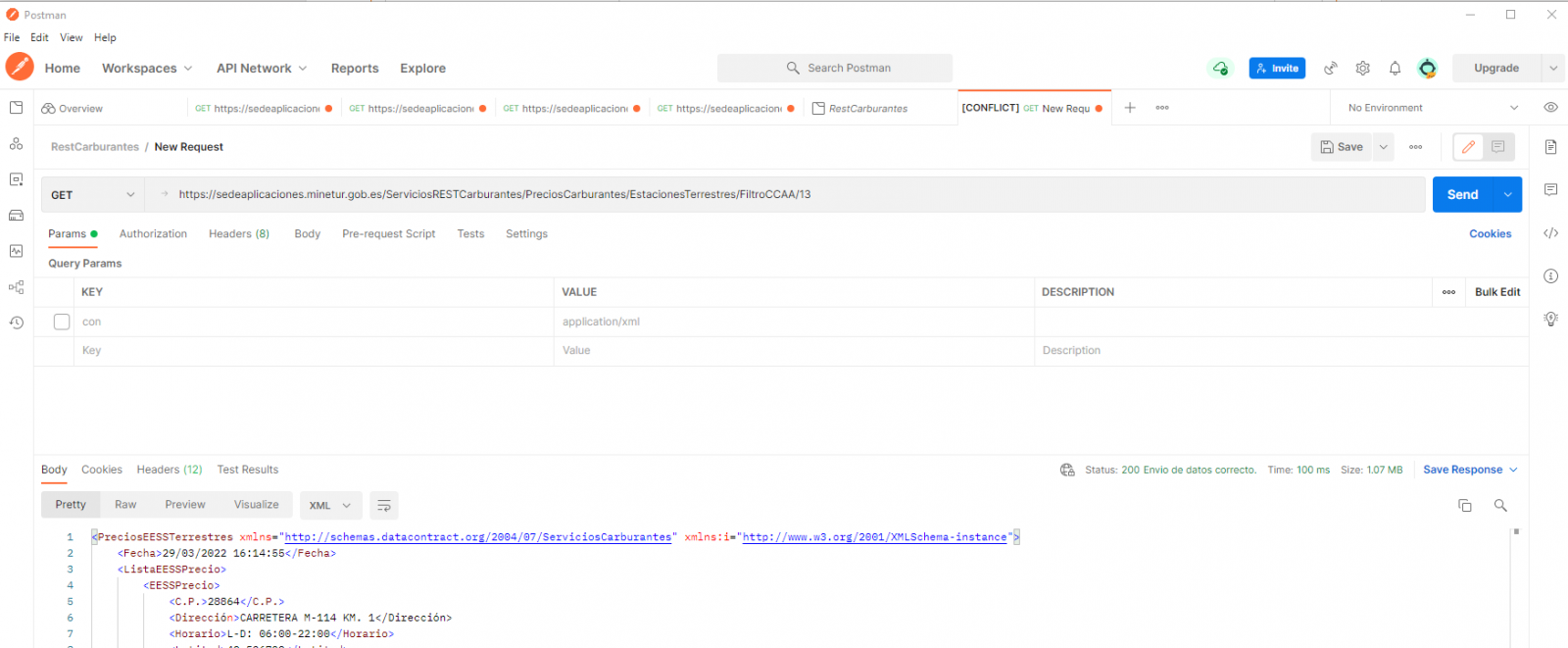Open the settings gear in the header
This screenshot has height=648, width=1568.
(1363, 68)
